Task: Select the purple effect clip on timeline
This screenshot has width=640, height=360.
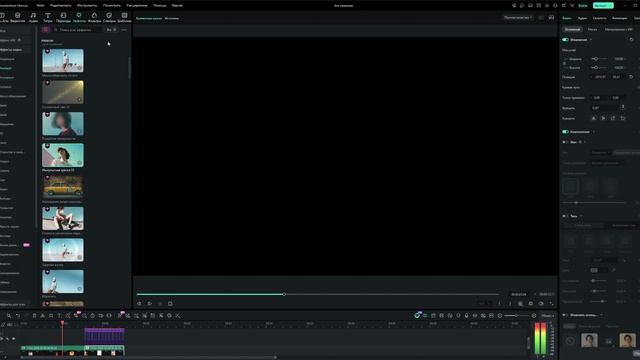Action: tap(104, 335)
